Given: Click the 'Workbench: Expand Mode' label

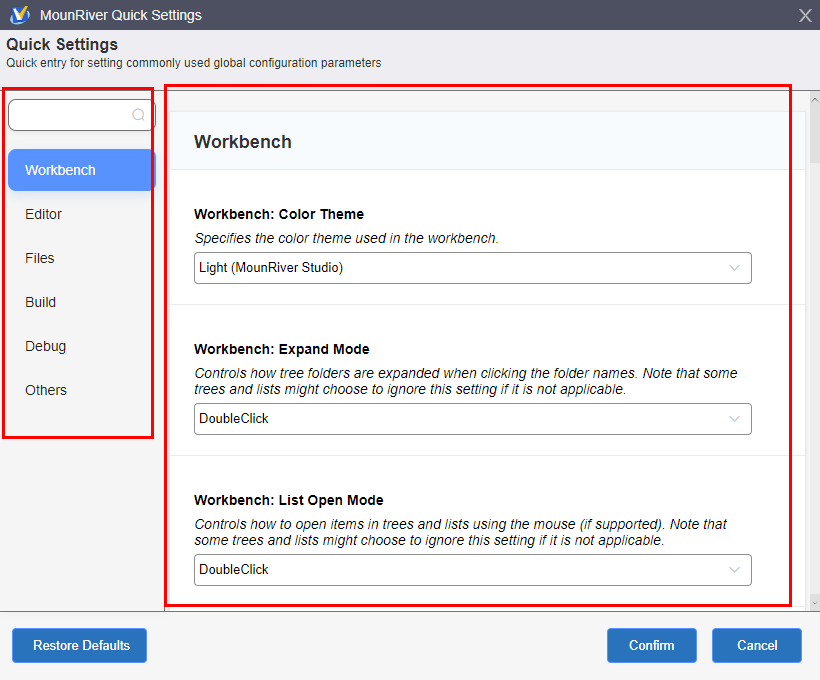Looking at the screenshot, I should 281,349.
